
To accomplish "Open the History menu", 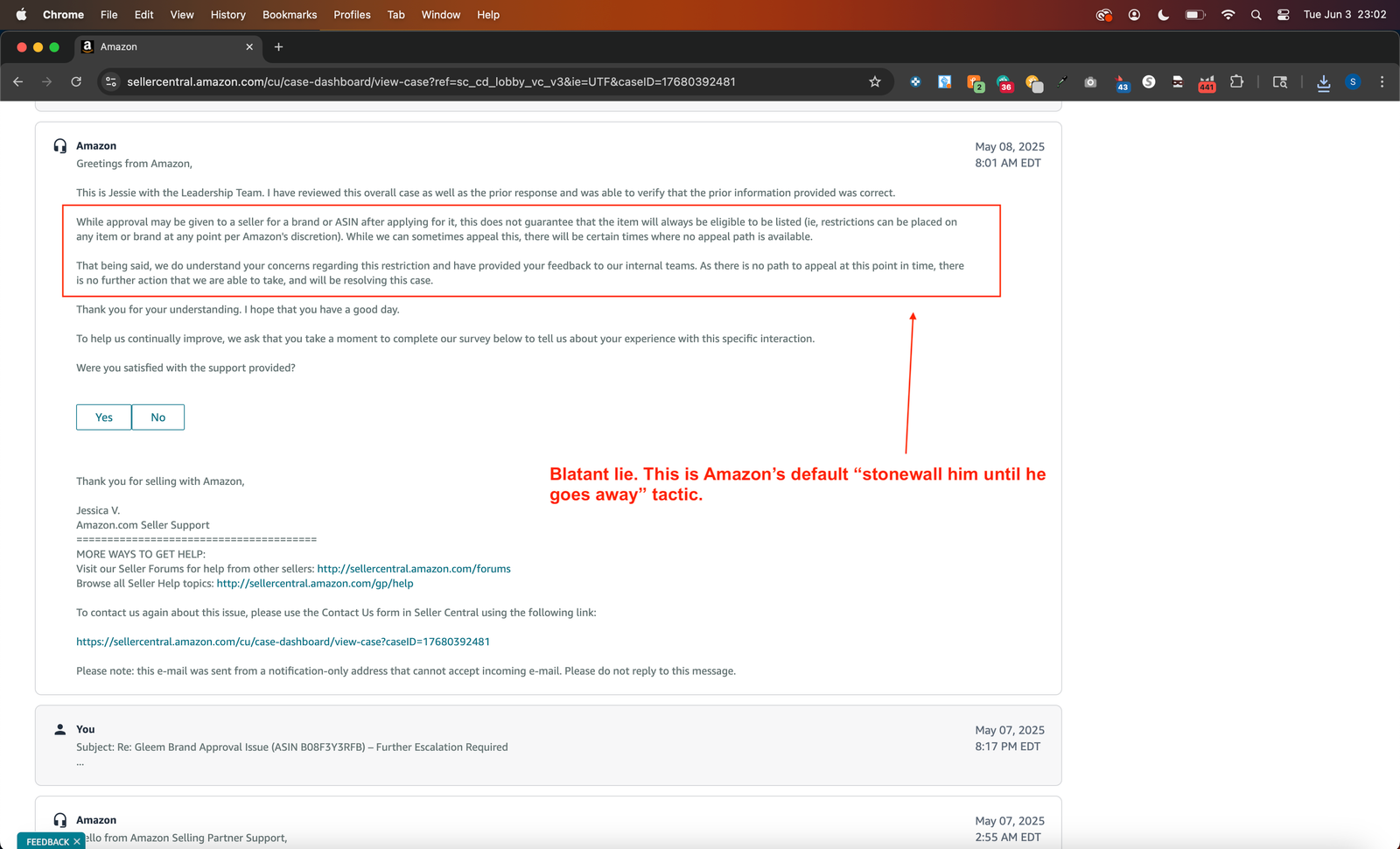I will 227,15.
